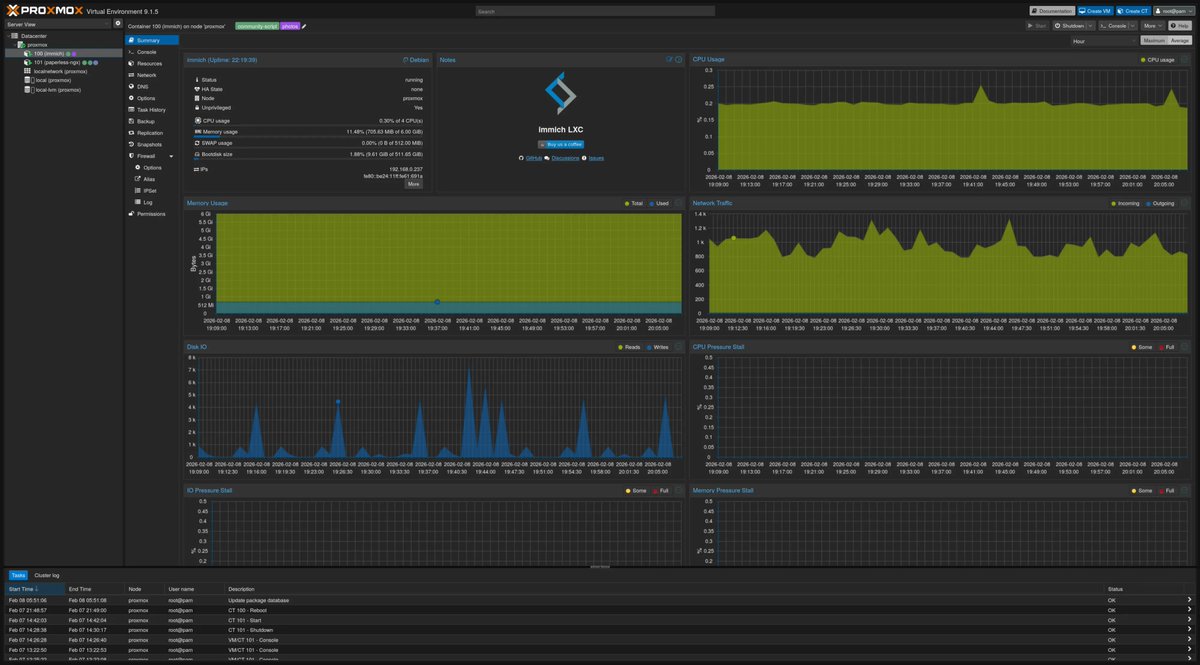Viewport: 1200px width, 665px height.
Task: Click the Snapshots history icon
Action: 130,145
